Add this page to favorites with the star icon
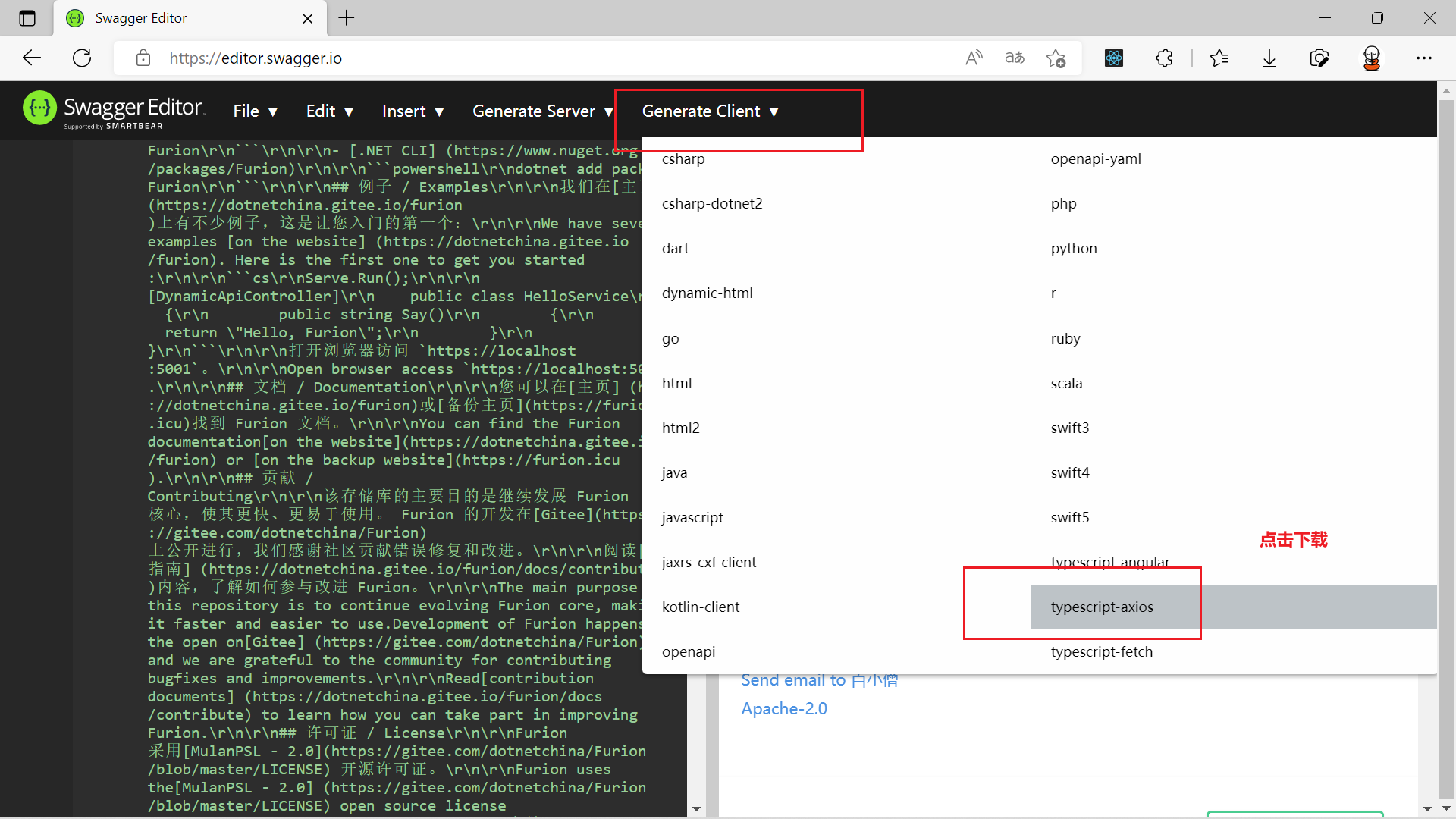The height and width of the screenshot is (819, 1456). pyautogui.click(x=1056, y=58)
